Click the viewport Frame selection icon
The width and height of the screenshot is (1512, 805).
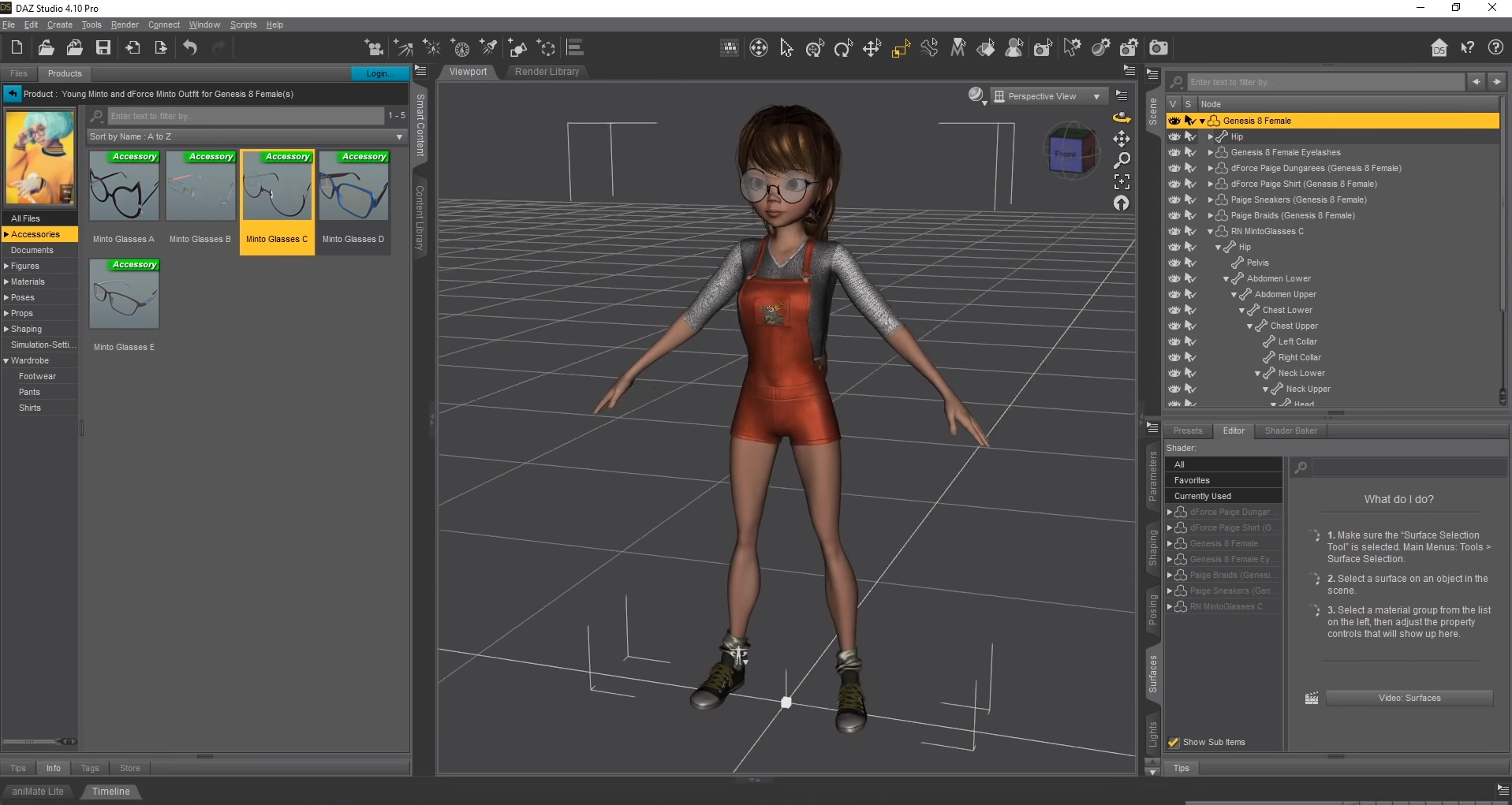tap(1121, 182)
